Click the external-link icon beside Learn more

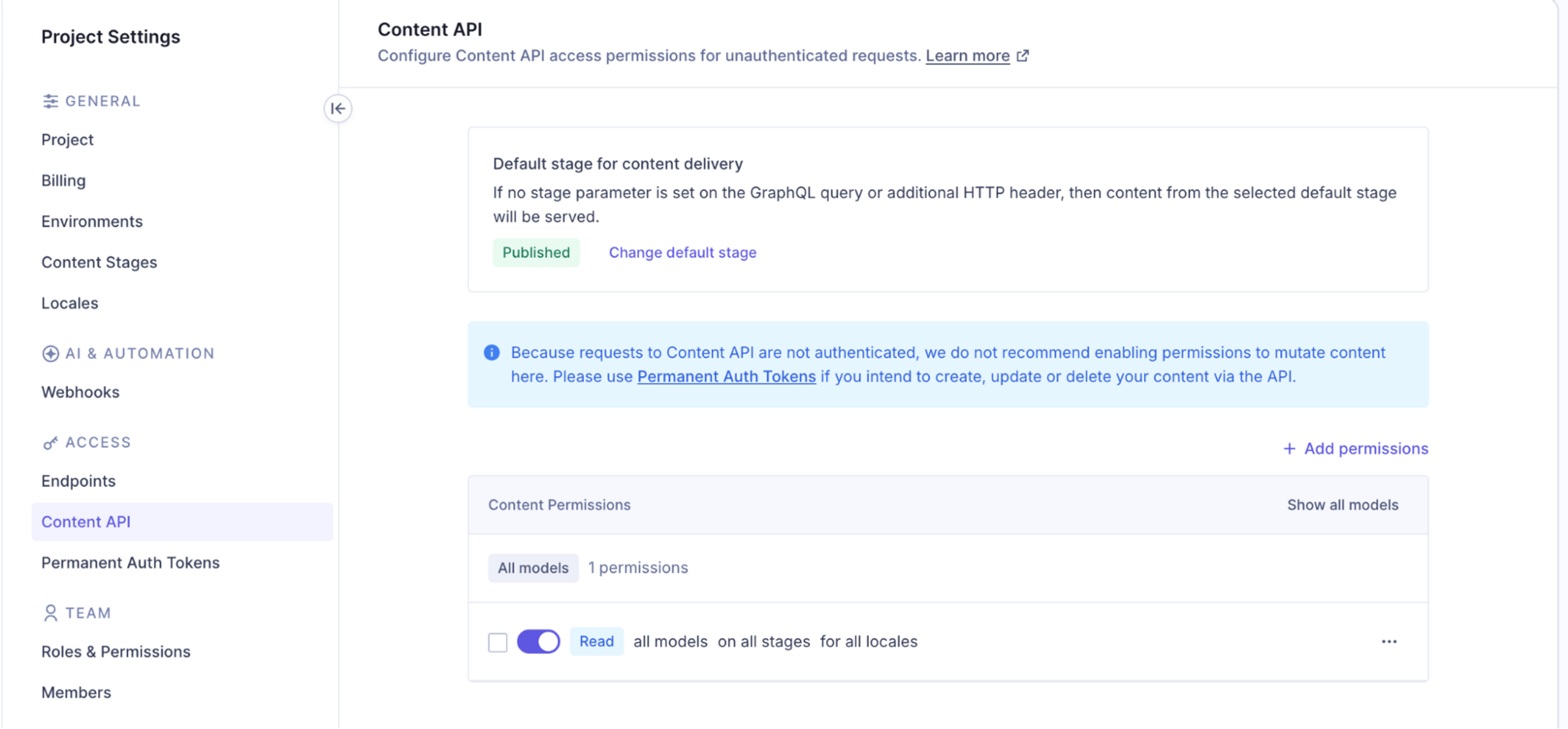1024,55
